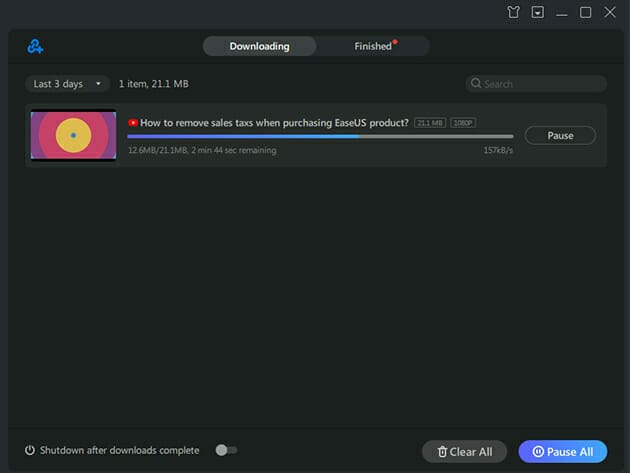The image size is (630, 473).
Task: Enable Shutdown after downloads complete switch
Action: [x=226, y=450]
